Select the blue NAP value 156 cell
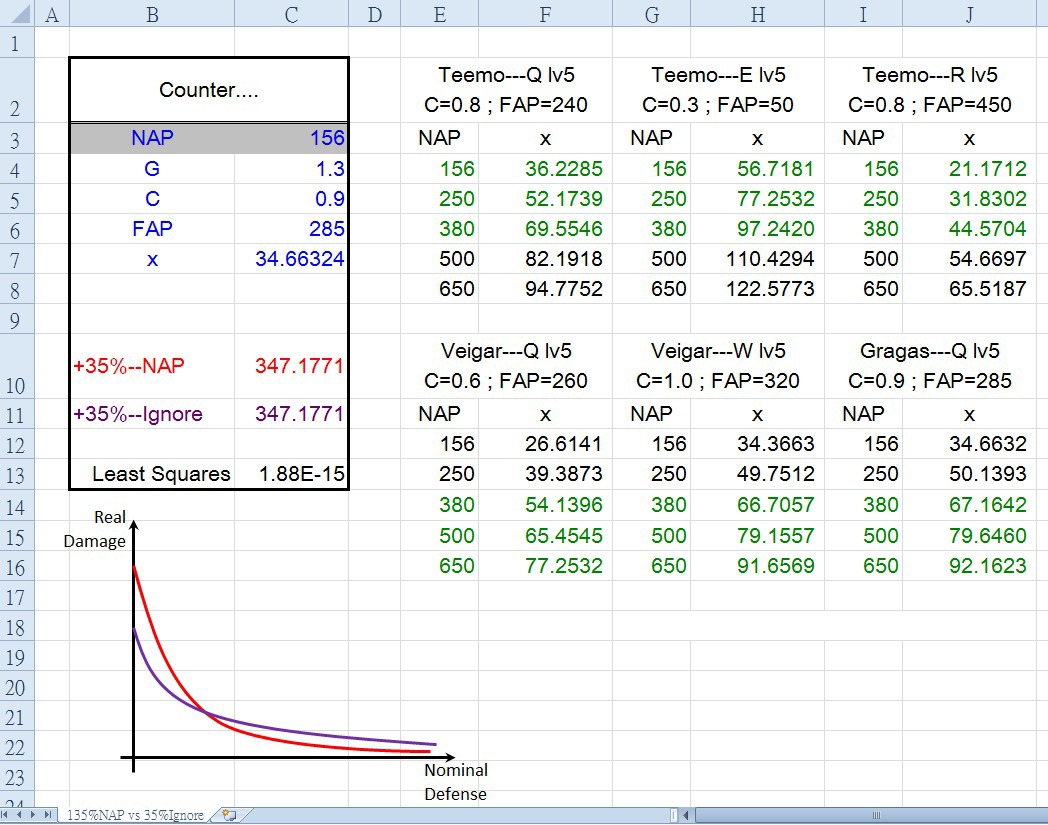The width and height of the screenshot is (1048, 825). (x=291, y=138)
